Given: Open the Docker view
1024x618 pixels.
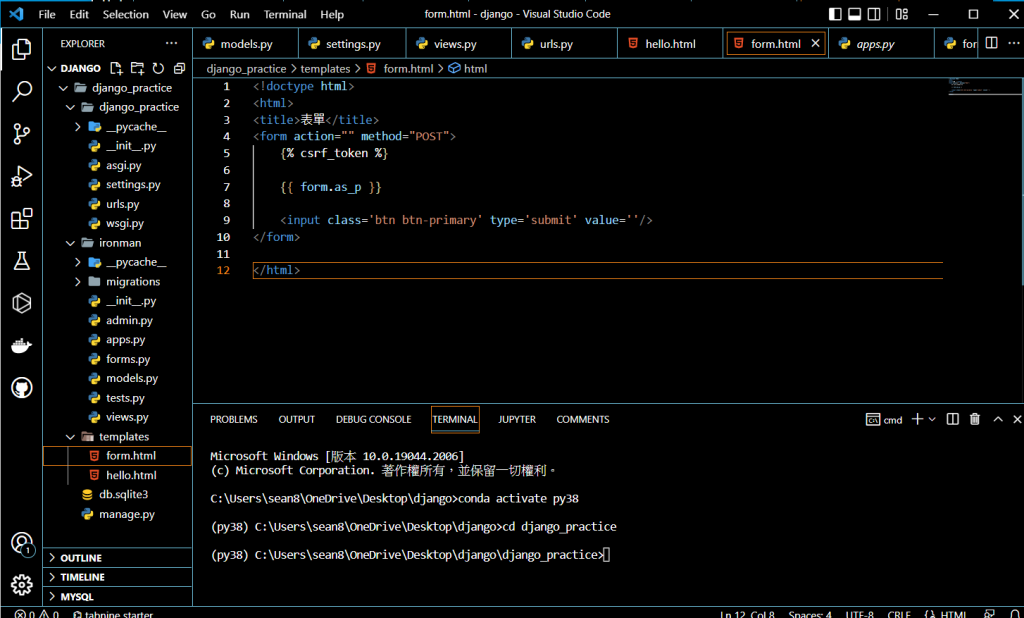Looking at the screenshot, I should (x=22, y=346).
